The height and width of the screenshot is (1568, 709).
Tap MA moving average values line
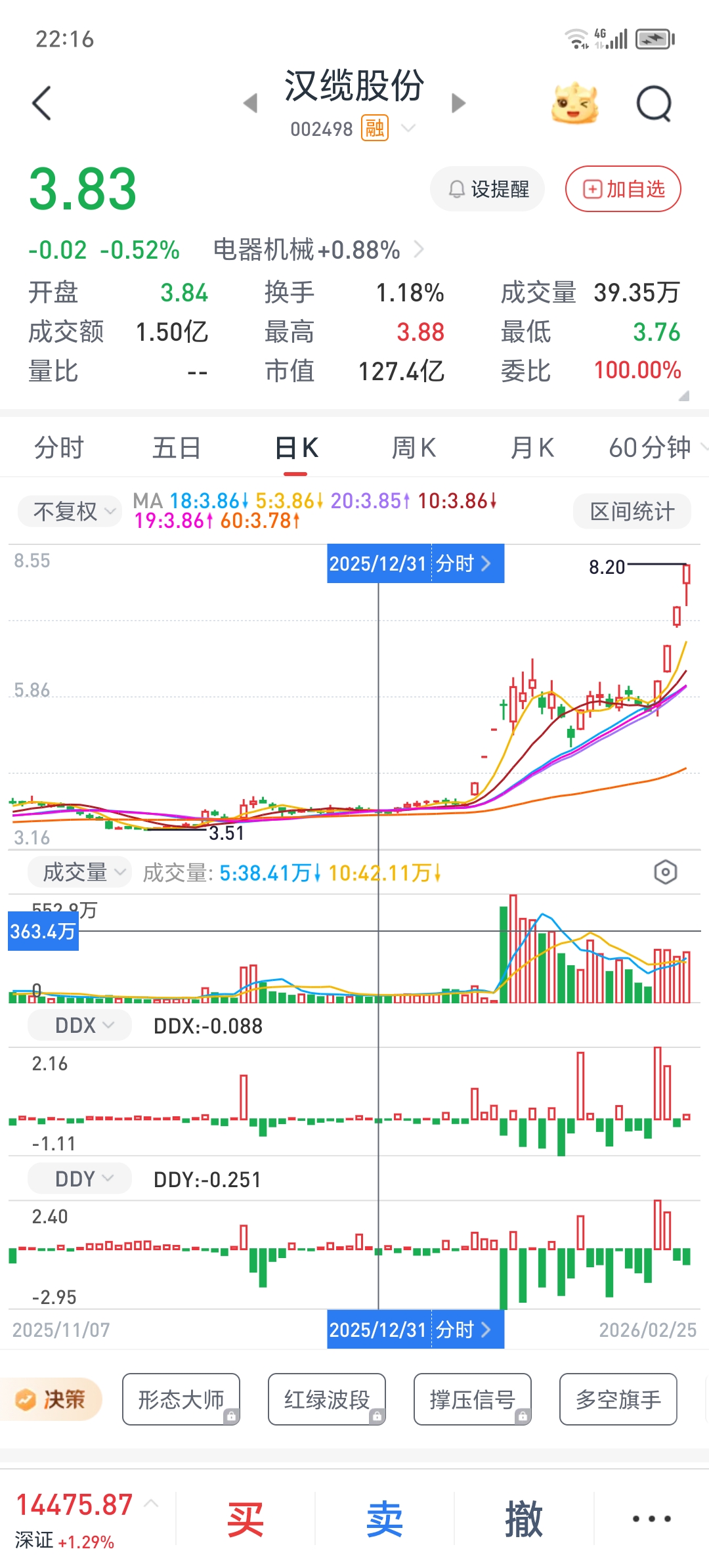coord(315,511)
